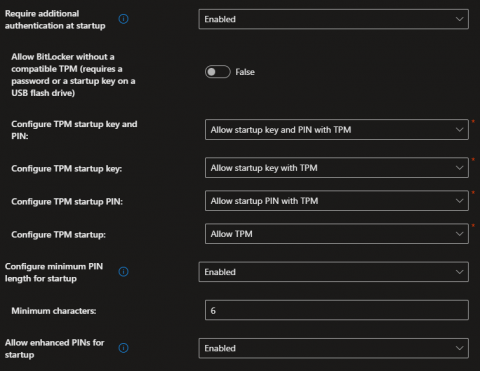The width and height of the screenshot is (480, 371).
Task: Click the 'Configure TPM startup PIN:' label
Action: click(x=67, y=202)
